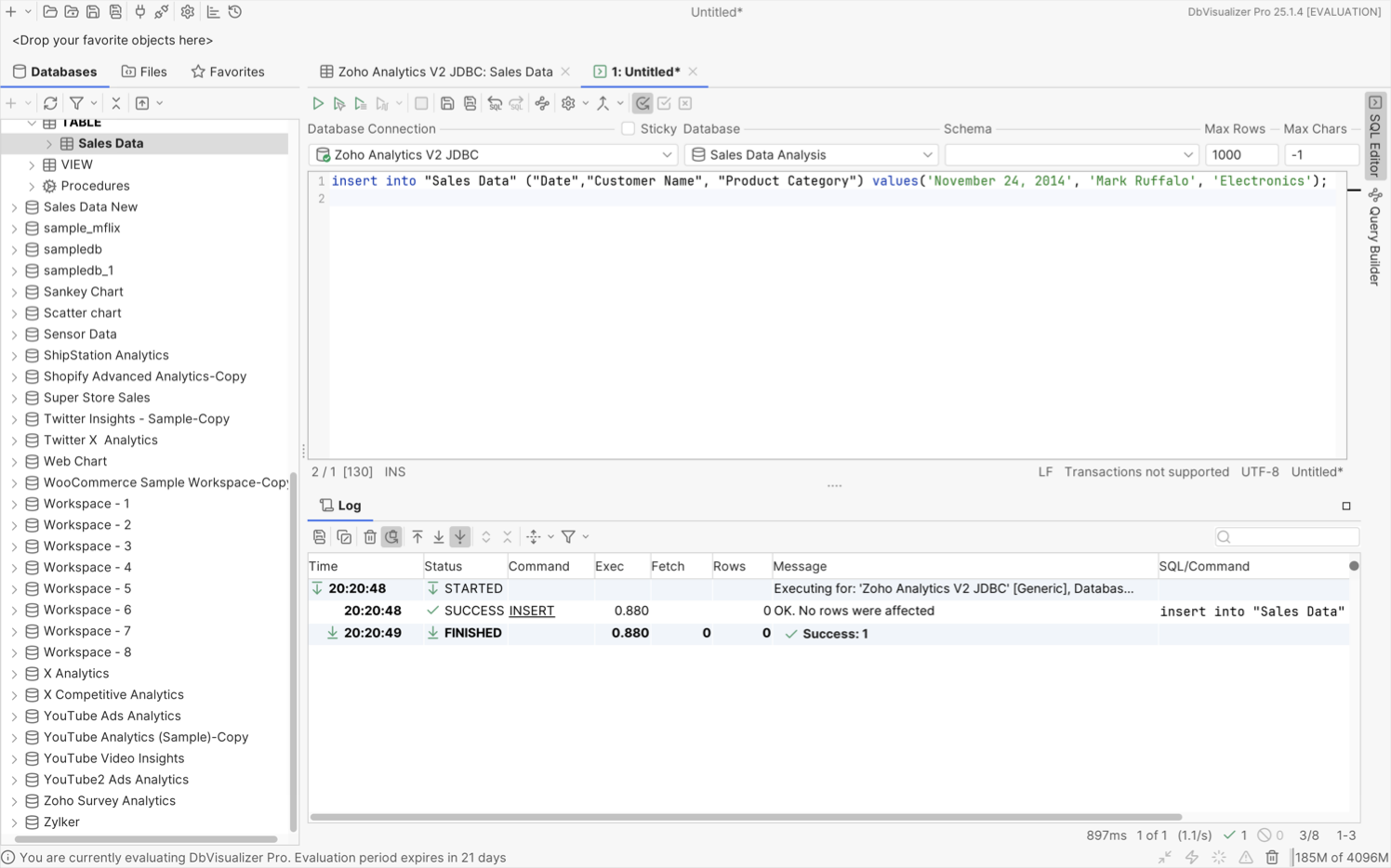Click the scroll-to-top arrow in Log toolbar
Viewport: 1391px width, 868px height.
pyautogui.click(x=417, y=537)
